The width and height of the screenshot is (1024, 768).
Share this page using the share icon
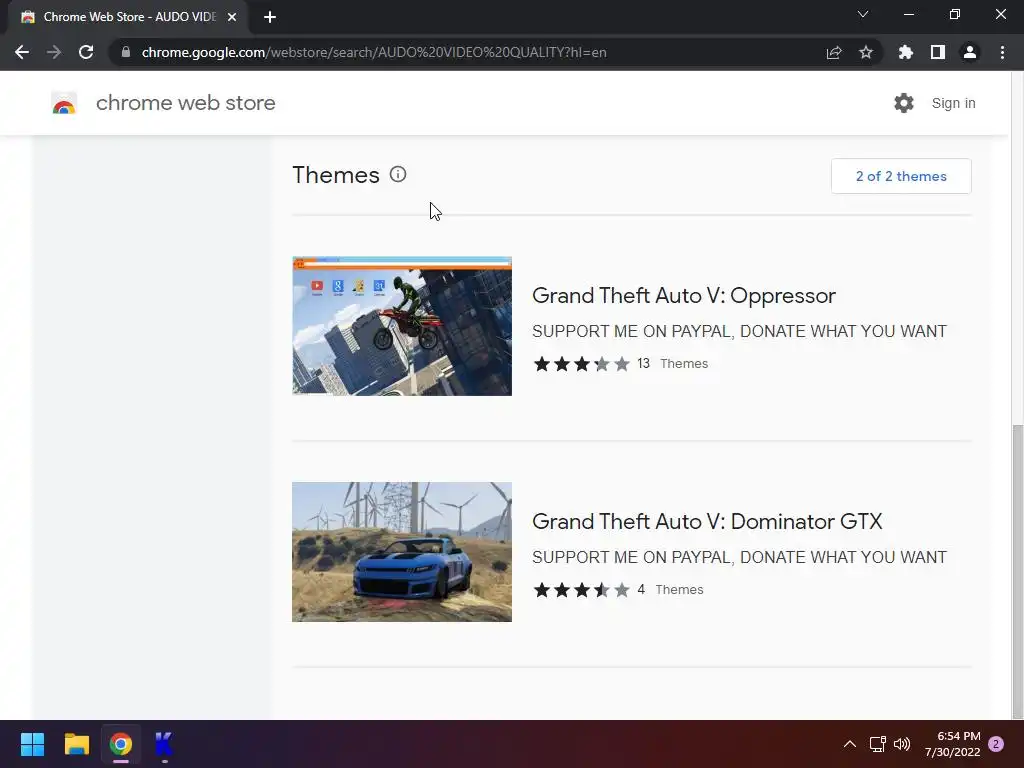pyautogui.click(x=834, y=52)
